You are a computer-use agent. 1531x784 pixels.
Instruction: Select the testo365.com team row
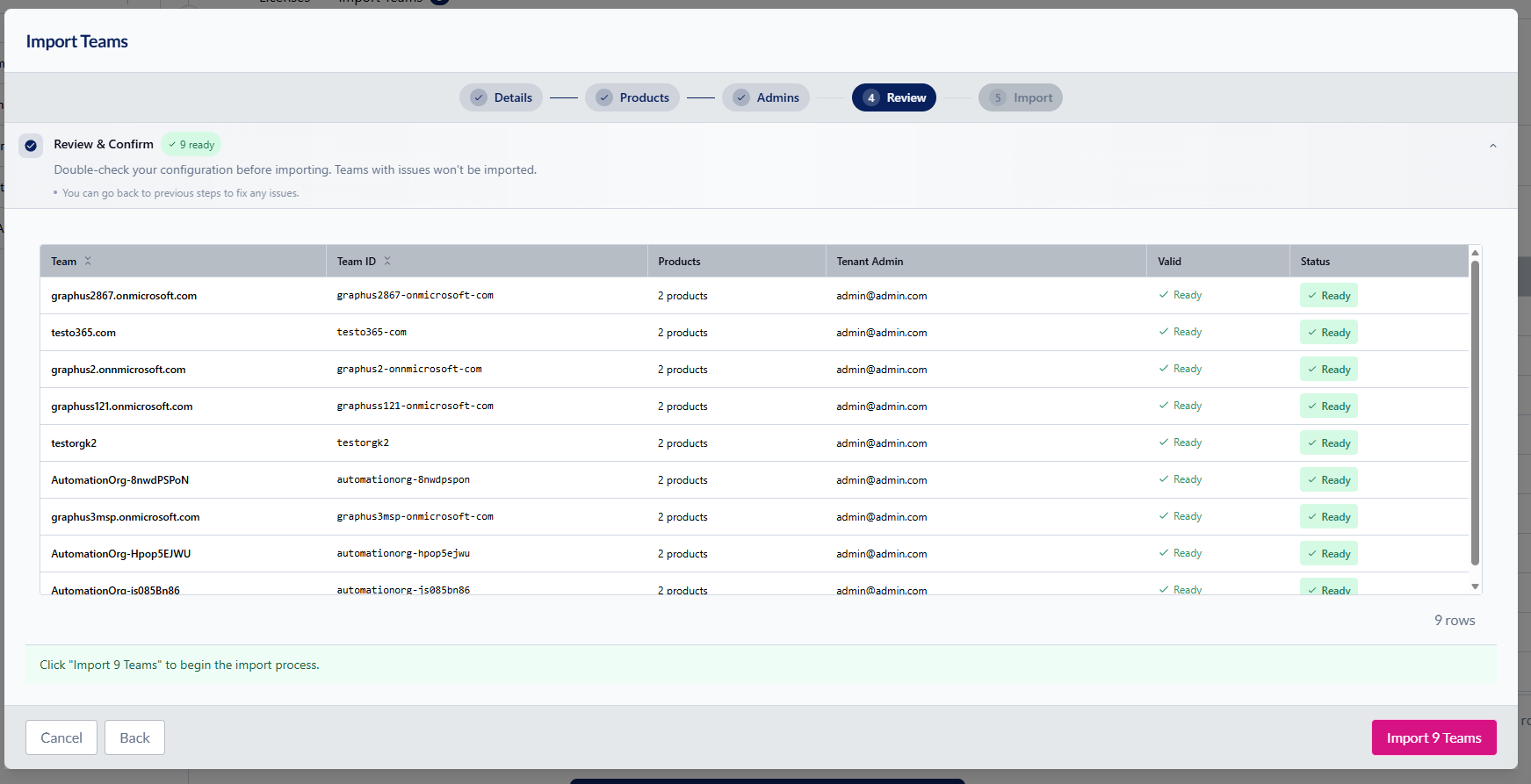pyautogui.click(x=83, y=333)
